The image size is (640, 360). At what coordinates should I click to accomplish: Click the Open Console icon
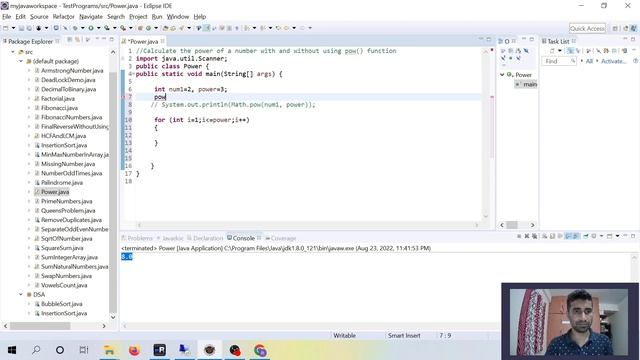click(x=610, y=236)
